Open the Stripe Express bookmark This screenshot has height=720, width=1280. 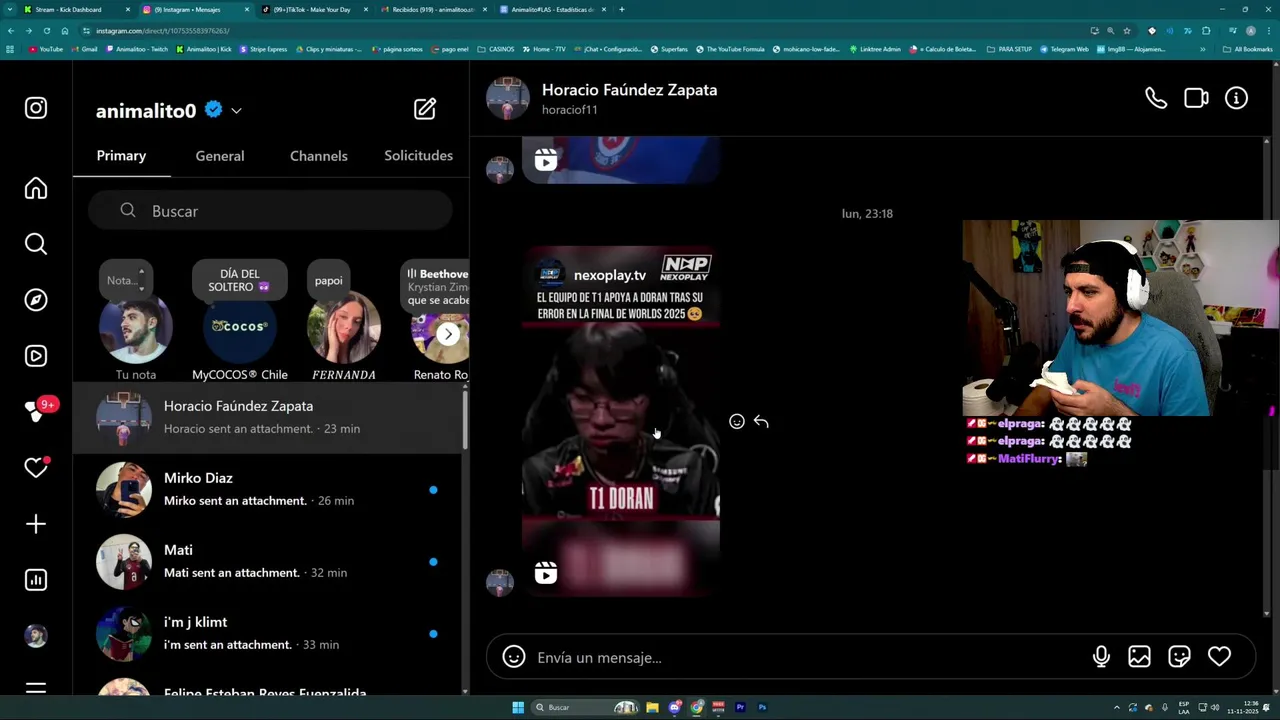[263, 49]
